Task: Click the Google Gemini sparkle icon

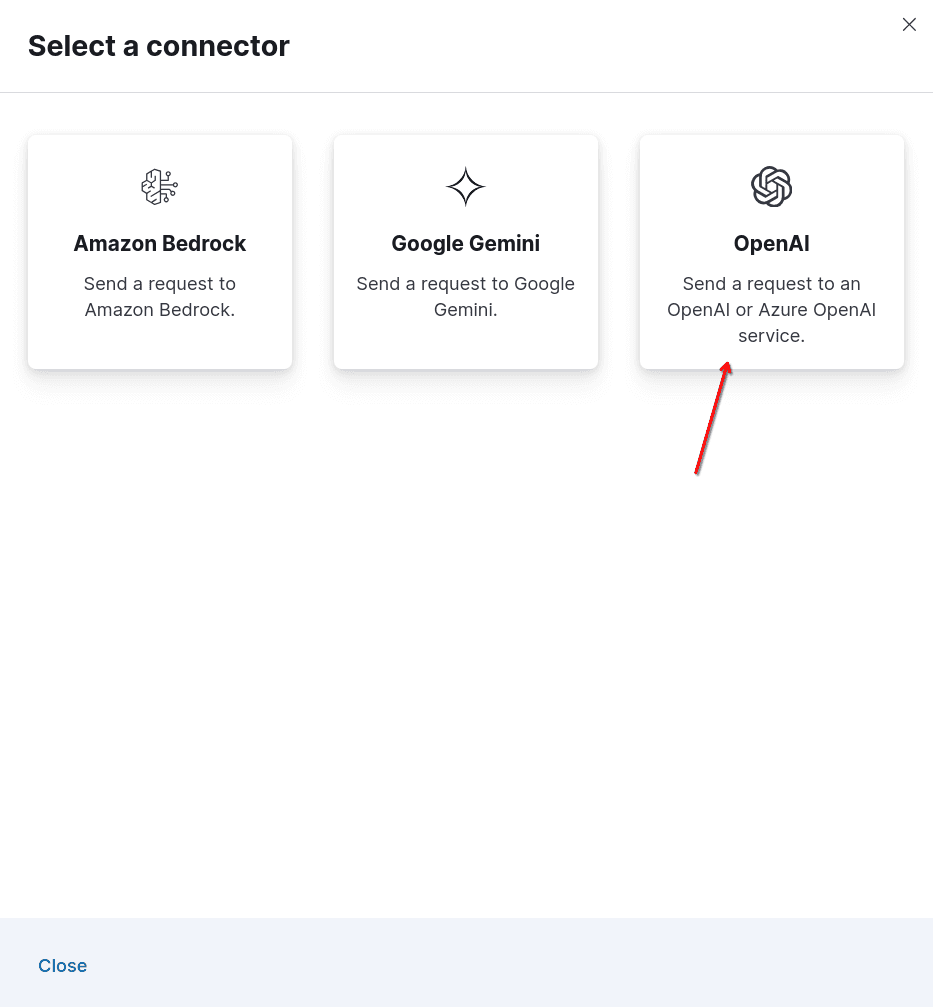Action: [465, 186]
